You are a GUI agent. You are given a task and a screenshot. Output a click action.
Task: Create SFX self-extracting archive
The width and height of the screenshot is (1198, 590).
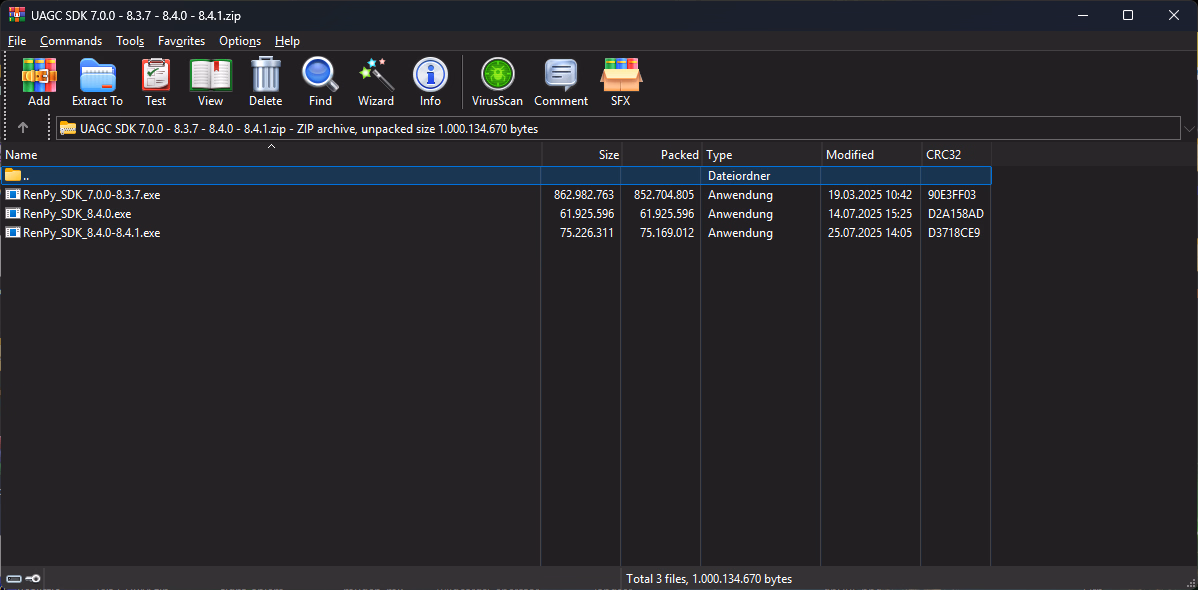[620, 81]
